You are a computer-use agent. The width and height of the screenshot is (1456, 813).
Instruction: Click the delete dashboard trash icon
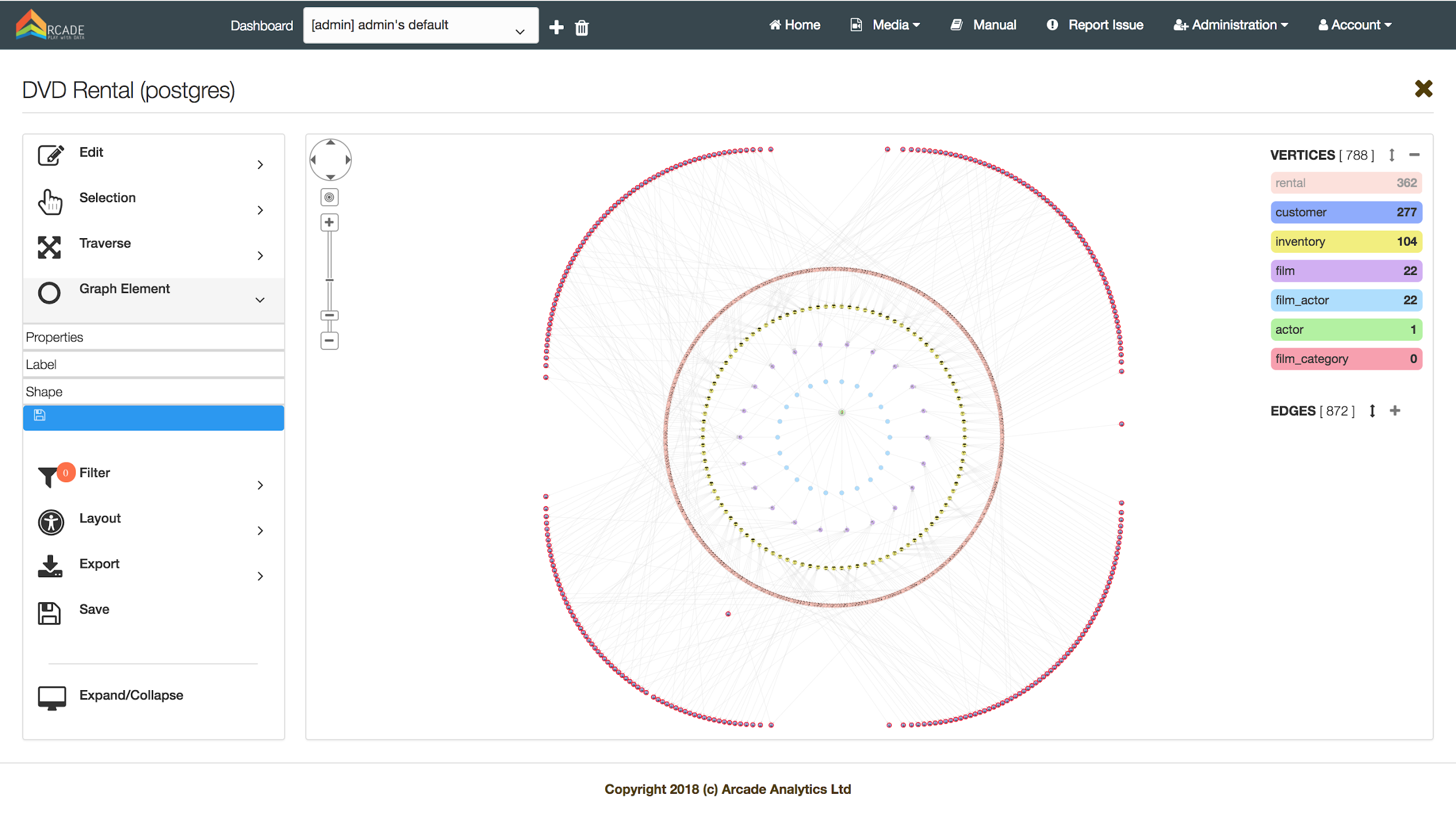pyautogui.click(x=582, y=28)
